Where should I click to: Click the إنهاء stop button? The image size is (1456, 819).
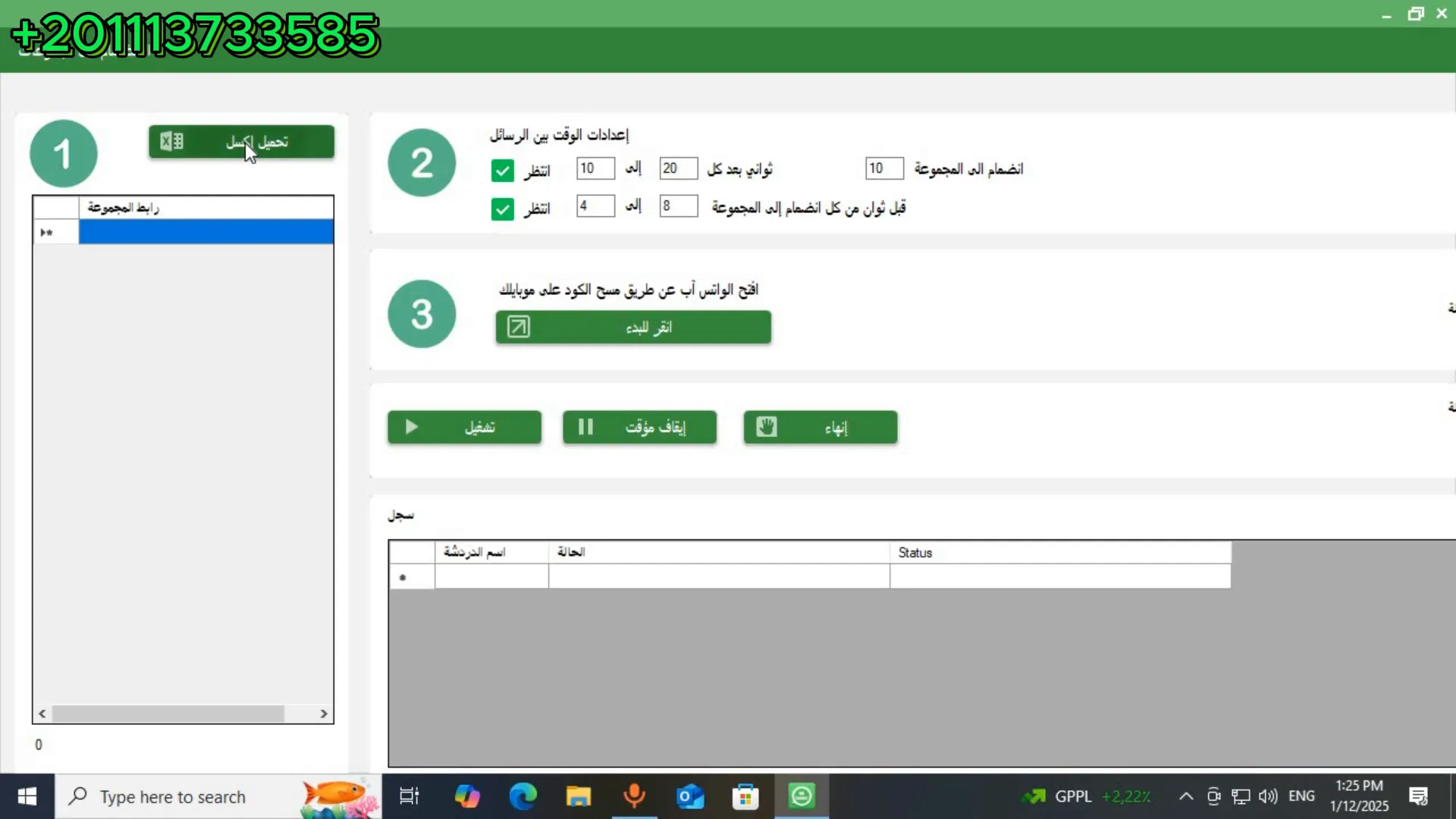coord(821,427)
